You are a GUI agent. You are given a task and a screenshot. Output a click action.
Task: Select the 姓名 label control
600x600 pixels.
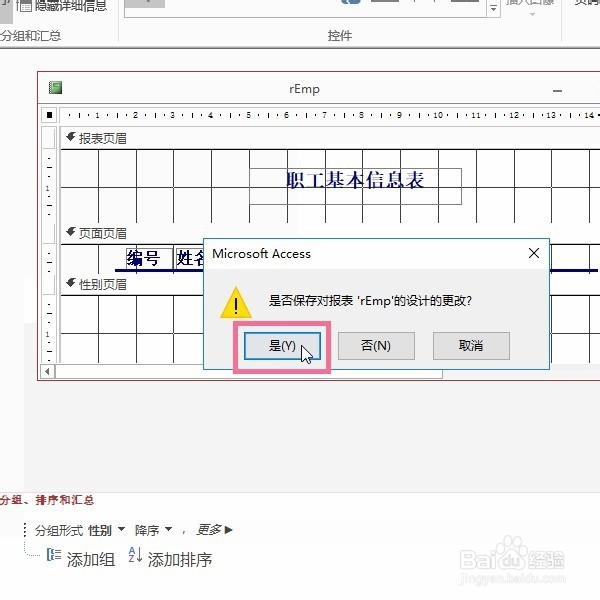click(189, 259)
